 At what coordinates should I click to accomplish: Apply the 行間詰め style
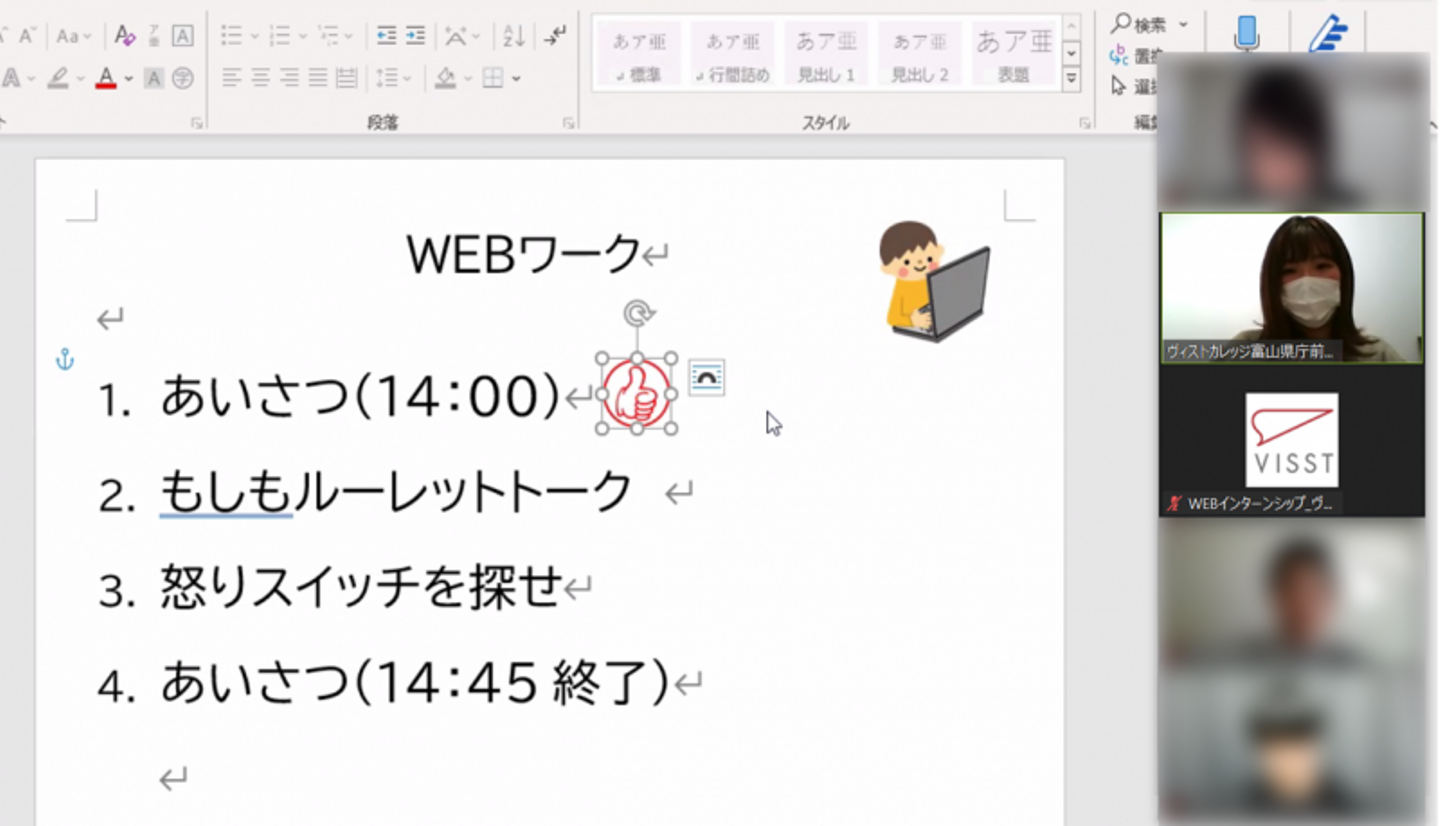733,53
